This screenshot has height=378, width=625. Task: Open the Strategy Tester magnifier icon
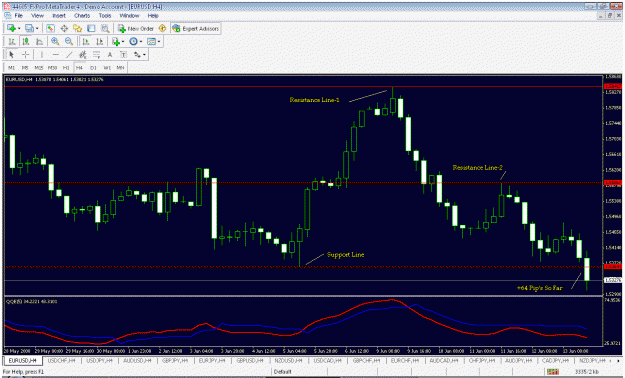105,28
